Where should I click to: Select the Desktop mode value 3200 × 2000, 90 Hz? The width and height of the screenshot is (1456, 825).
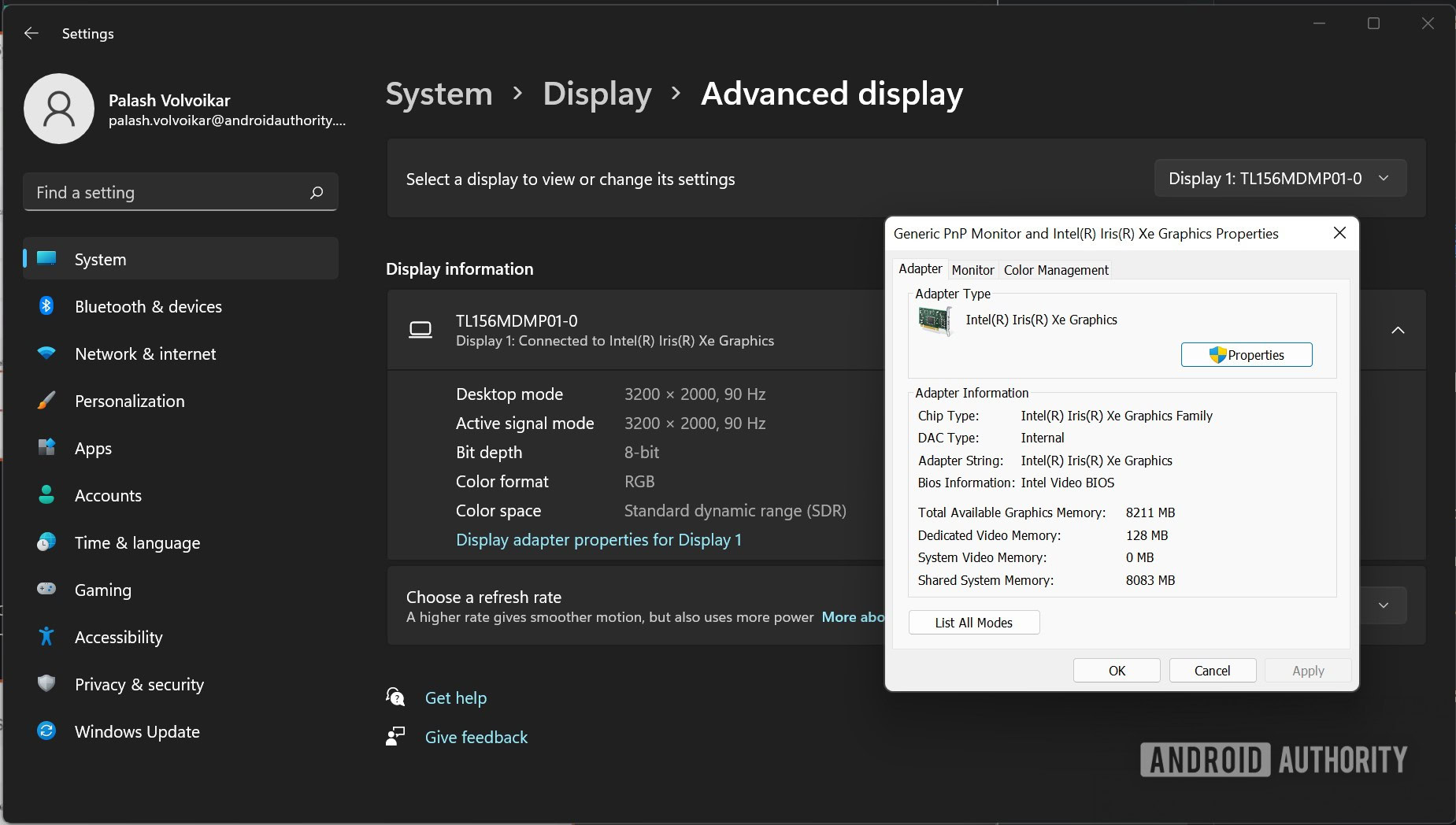[x=695, y=394]
